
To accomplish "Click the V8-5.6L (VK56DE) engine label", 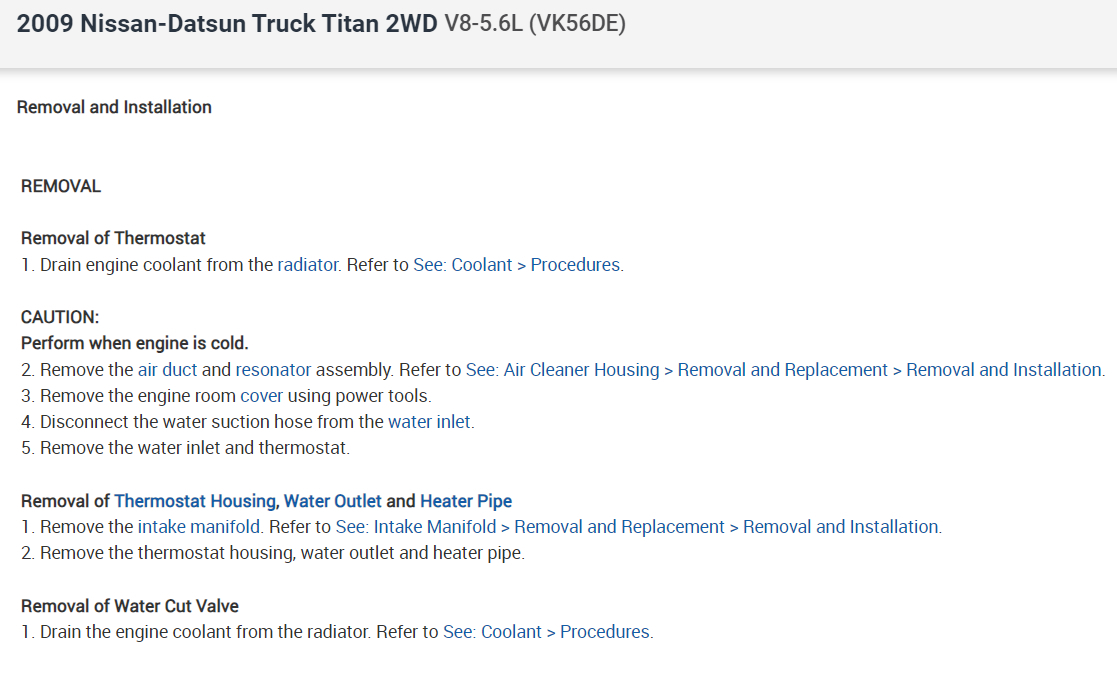I will [x=535, y=25].
